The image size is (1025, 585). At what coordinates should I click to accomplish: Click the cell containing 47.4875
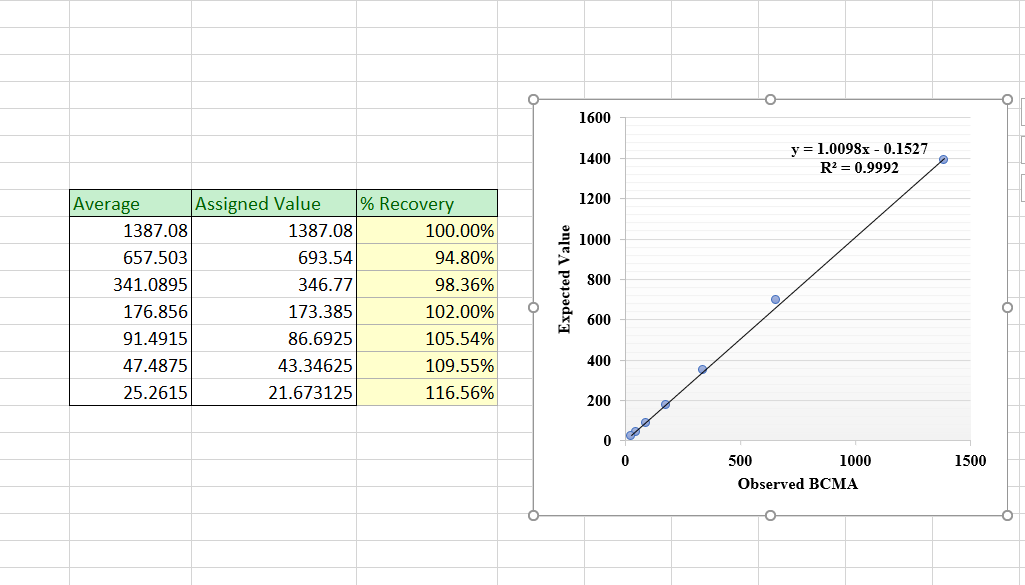(x=130, y=366)
